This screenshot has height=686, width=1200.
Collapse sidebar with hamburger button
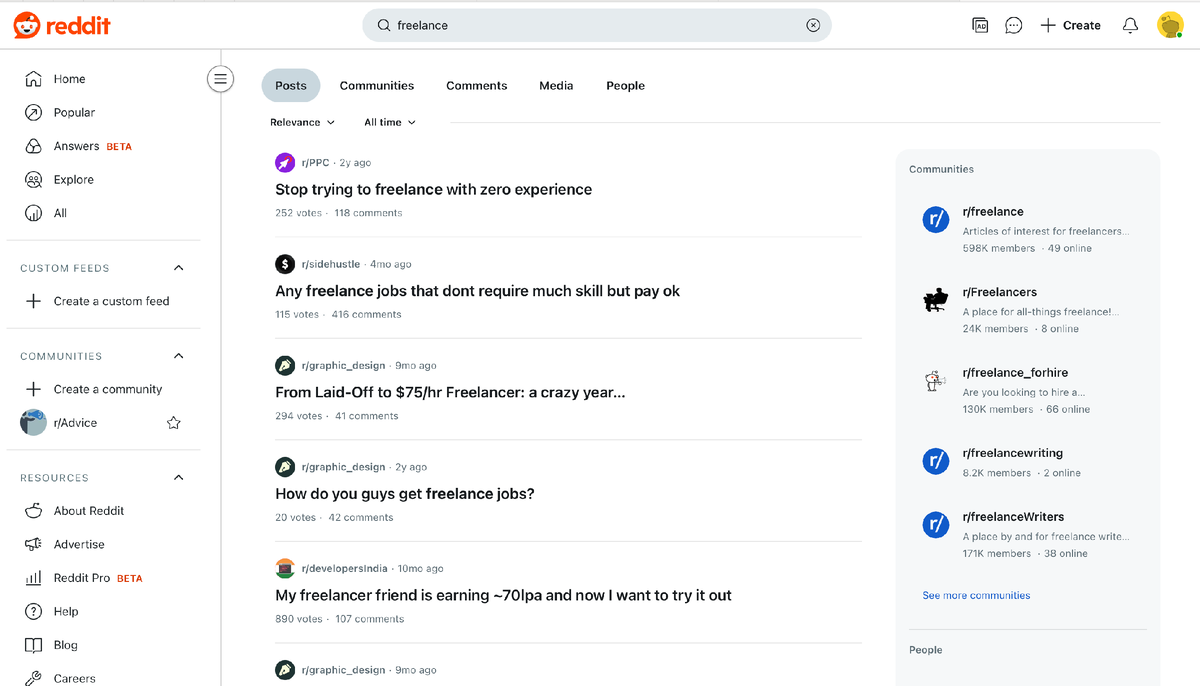pyautogui.click(x=220, y=79)
